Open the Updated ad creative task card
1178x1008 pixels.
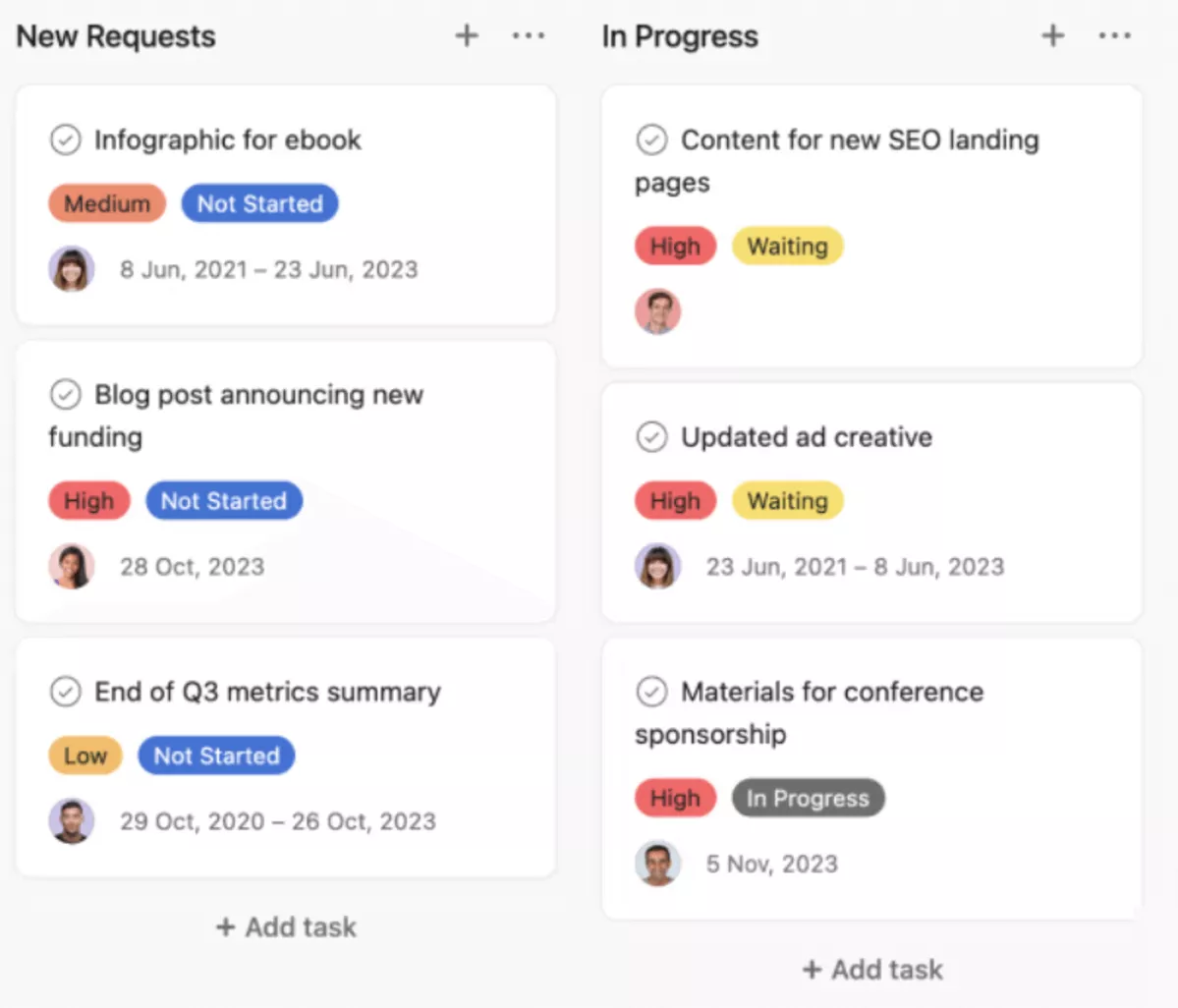point(806,436)
